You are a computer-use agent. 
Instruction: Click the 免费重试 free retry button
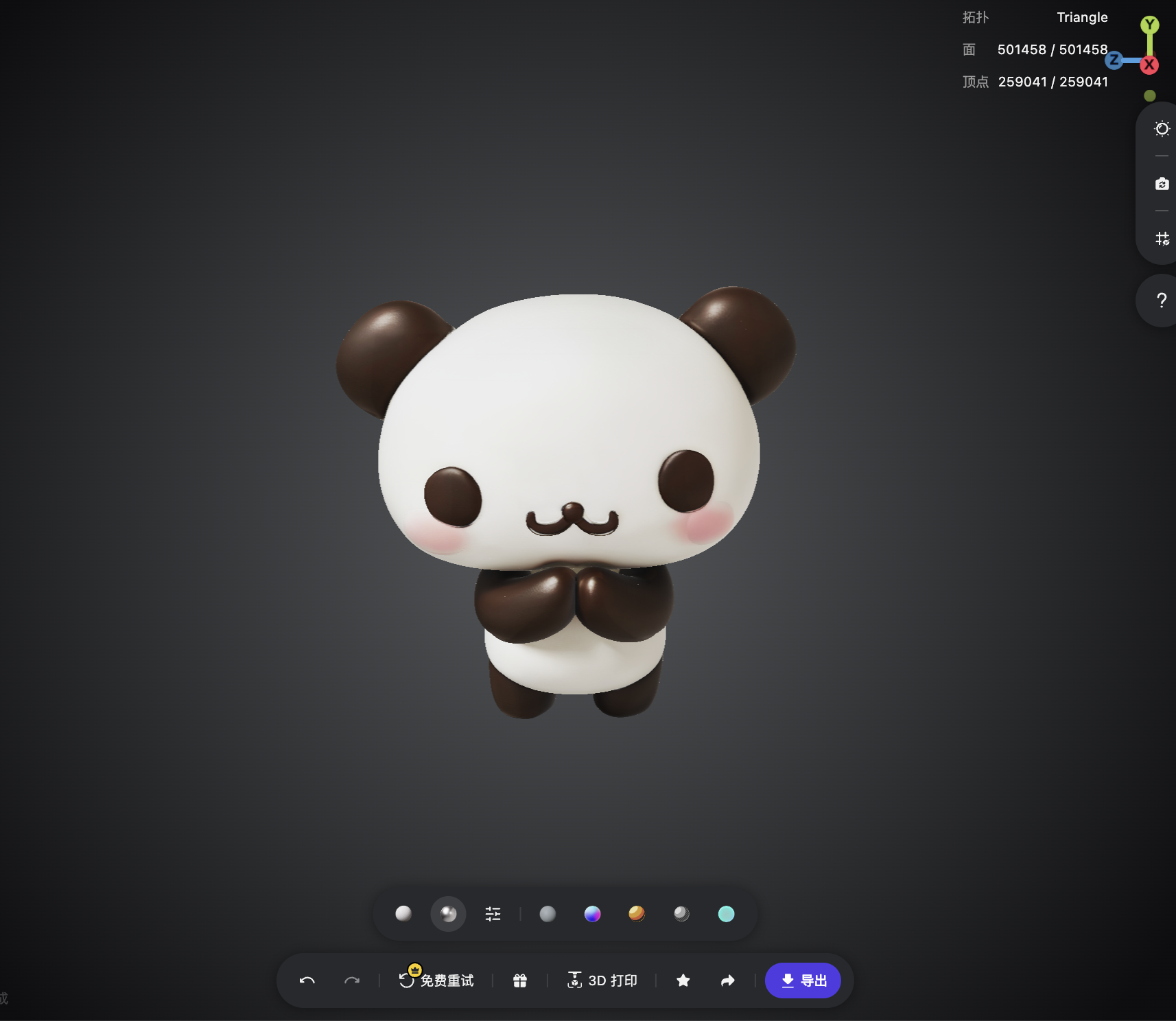pos(436,980)
